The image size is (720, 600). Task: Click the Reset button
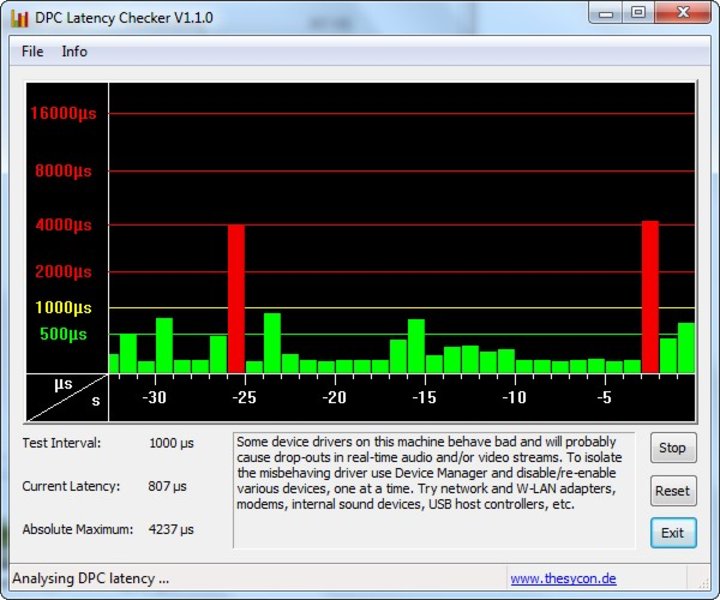pos(673,491)
